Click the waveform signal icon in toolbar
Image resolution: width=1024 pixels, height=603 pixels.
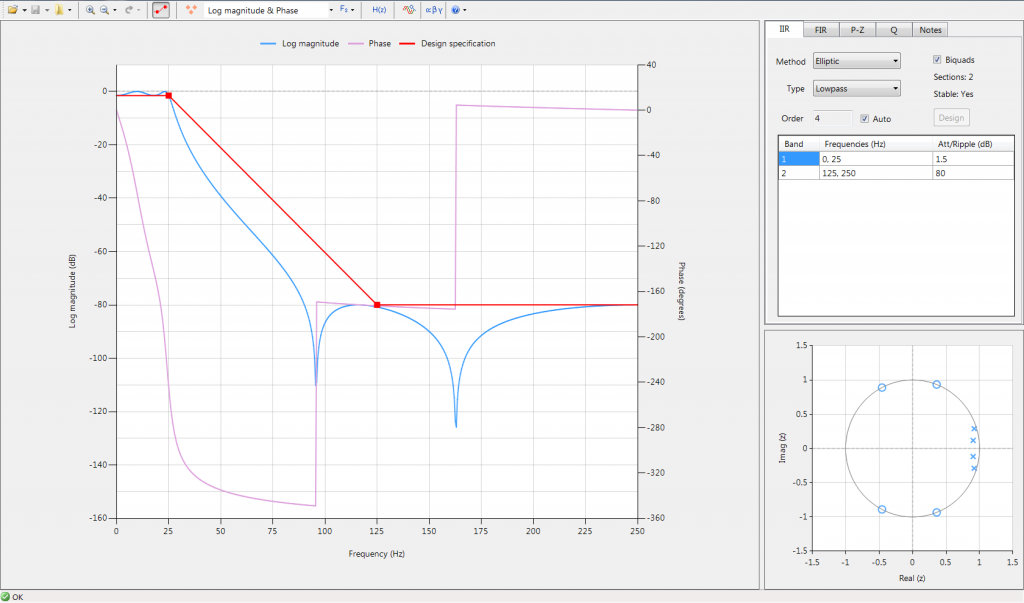408,9
